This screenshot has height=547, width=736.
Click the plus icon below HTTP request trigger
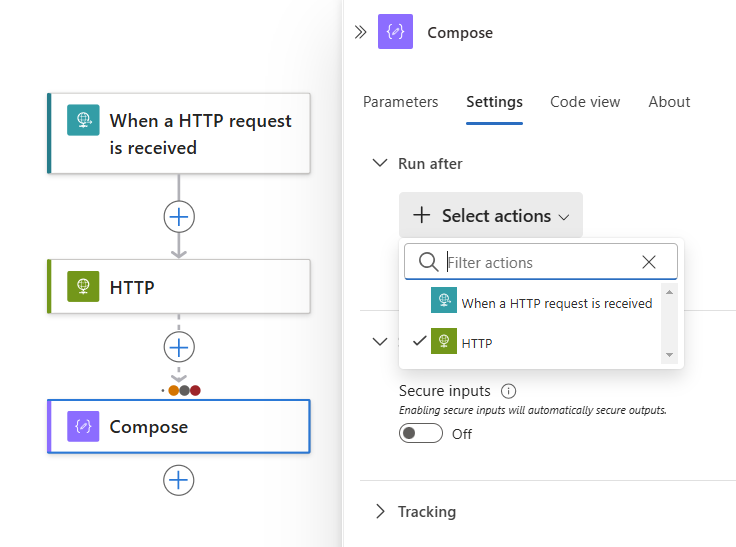point(179,216)
